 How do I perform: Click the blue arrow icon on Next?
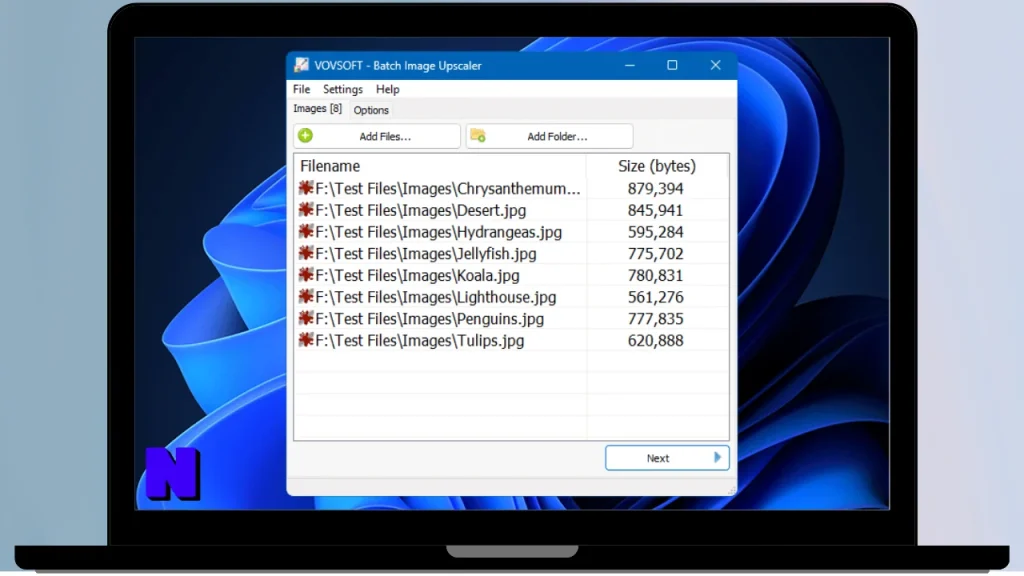[717, 458]
